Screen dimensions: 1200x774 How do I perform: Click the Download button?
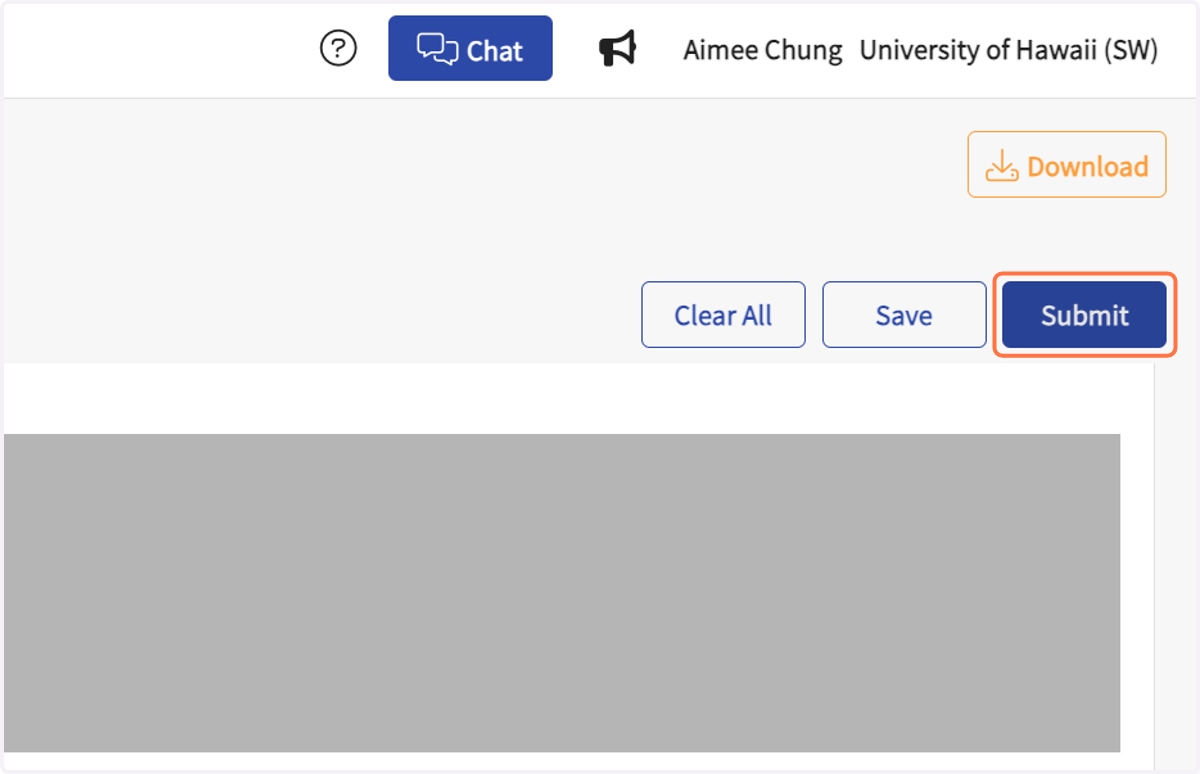[1067, 165]
